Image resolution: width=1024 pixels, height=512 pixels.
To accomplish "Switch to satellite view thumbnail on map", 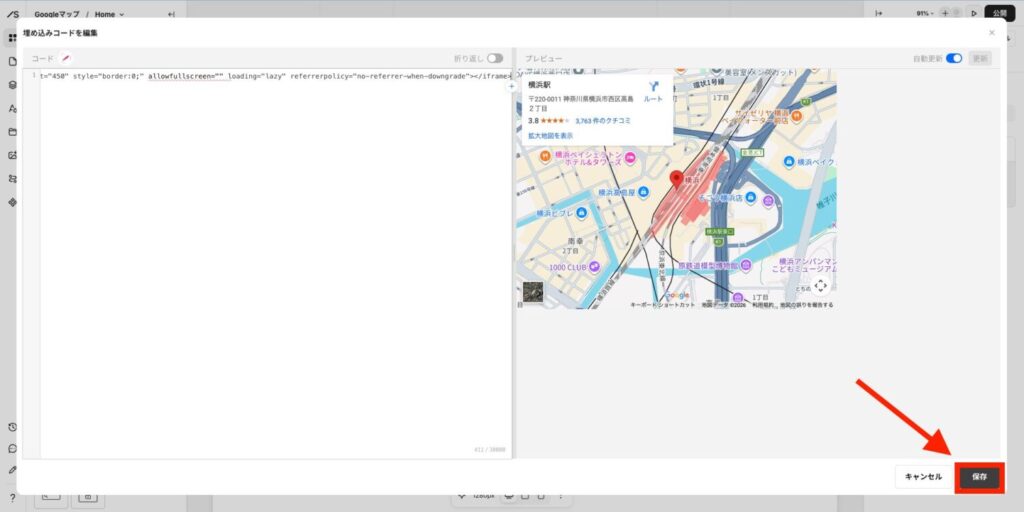I will 534,292.
